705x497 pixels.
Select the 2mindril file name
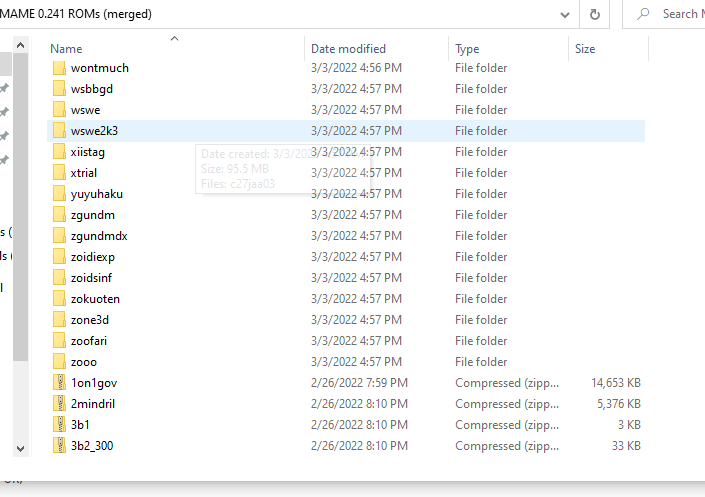click(x=93, y=403)
